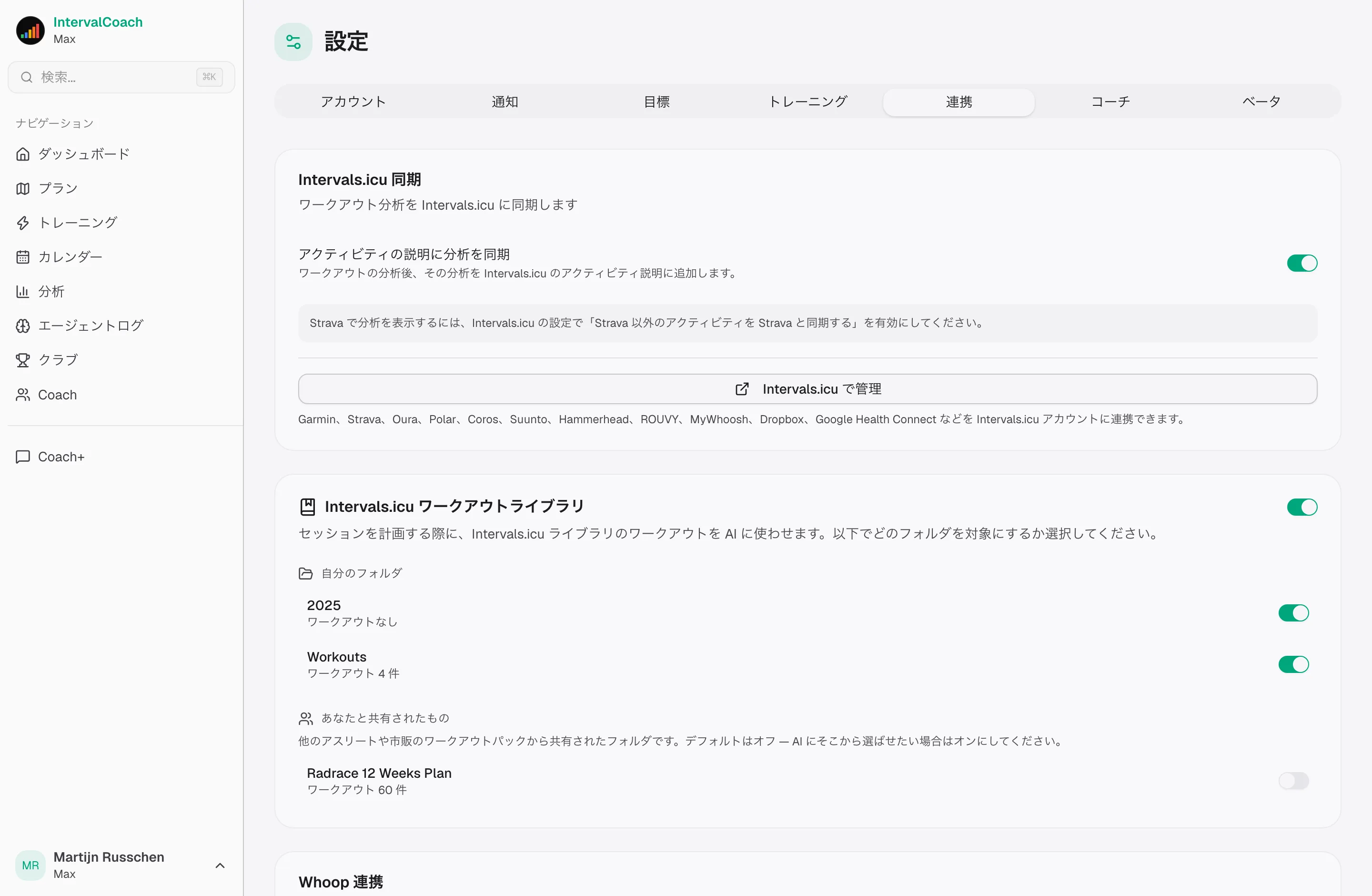This screenshot has height=896, width=1372.
Task: Open the ダッシュボード home icon
Action: (x=23, y=154)
